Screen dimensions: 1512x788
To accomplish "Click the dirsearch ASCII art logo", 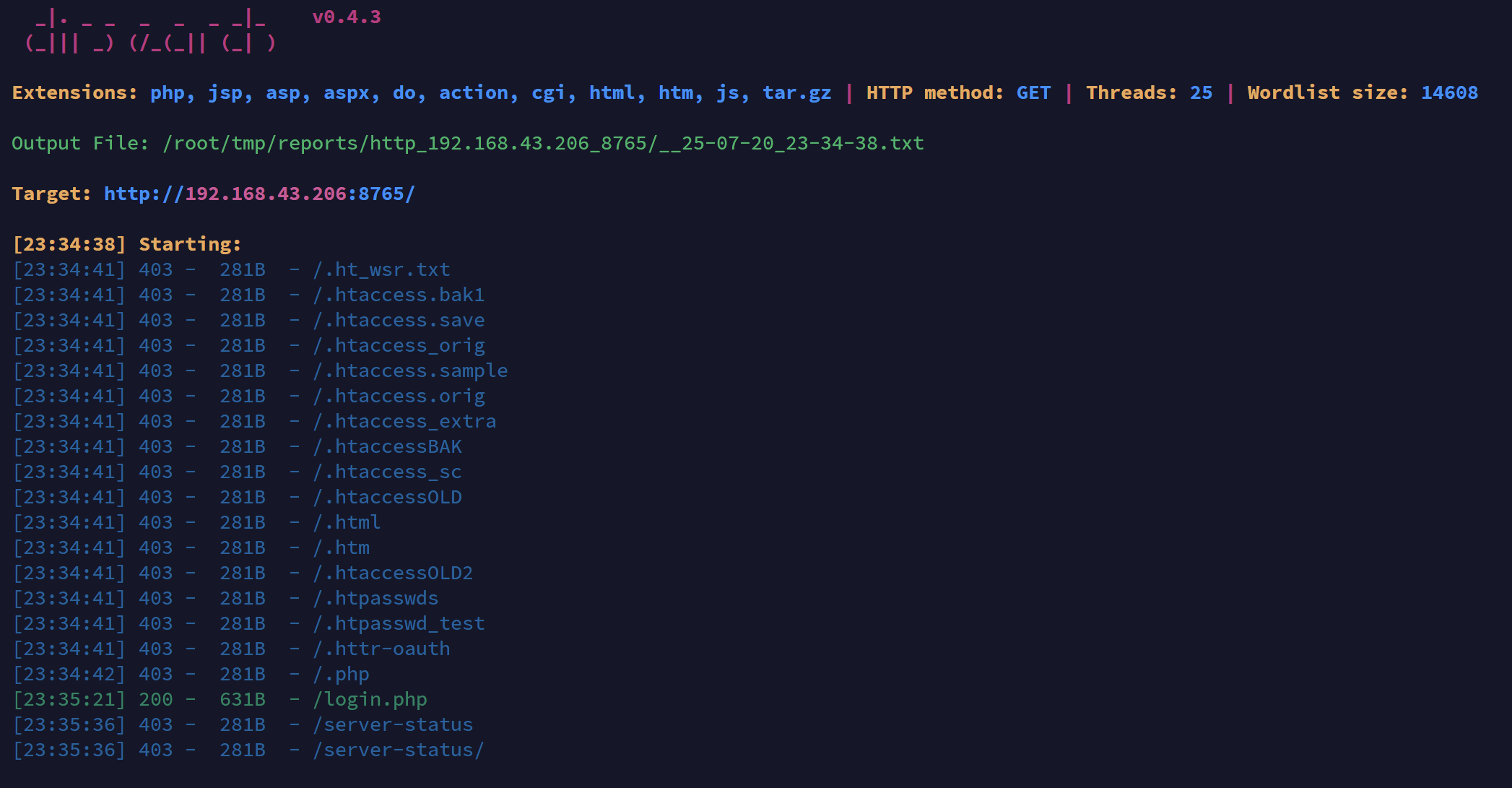I will (150, 32).
